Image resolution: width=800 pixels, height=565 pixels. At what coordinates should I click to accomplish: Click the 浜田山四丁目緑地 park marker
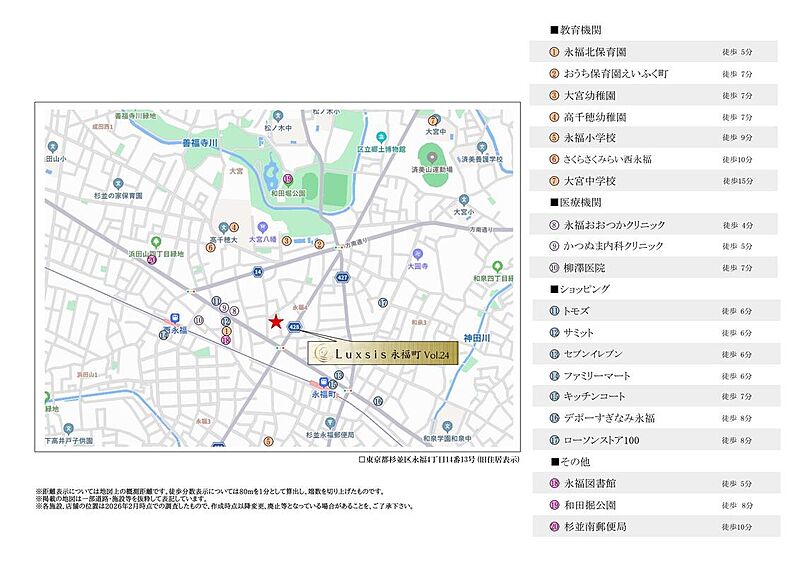155,242
